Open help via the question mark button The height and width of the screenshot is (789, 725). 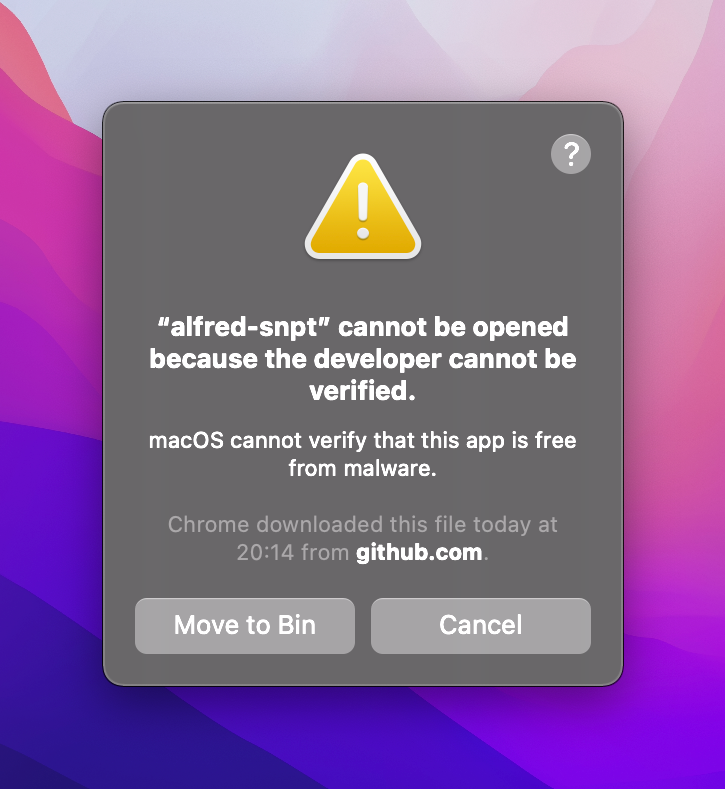pyautogui.click(x=571, y=154)
